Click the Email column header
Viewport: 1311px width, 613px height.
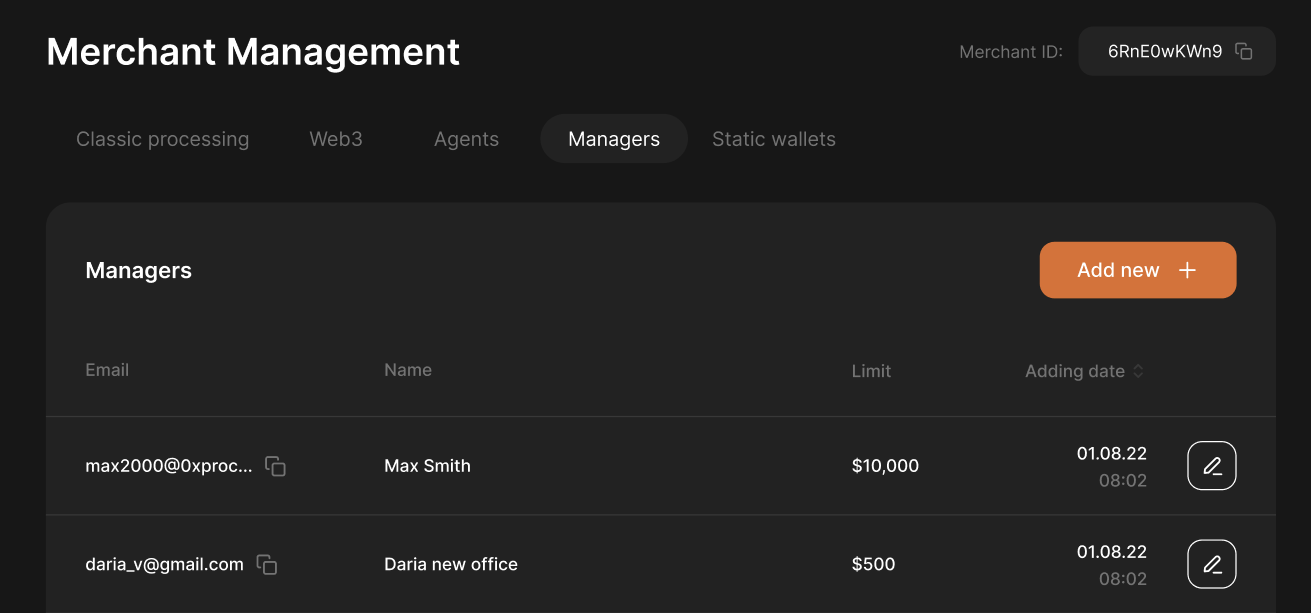coord(107,370)
